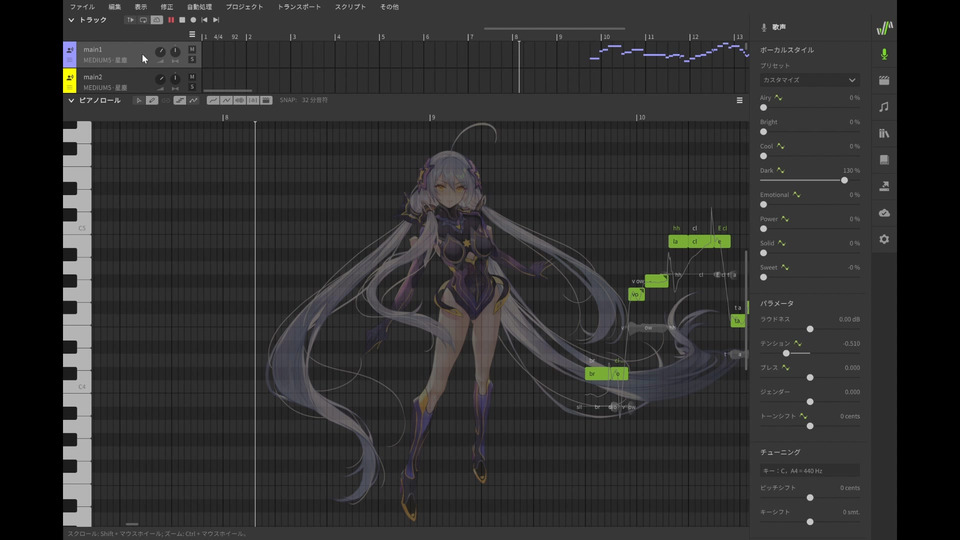960x540 pixels.
Task: Toggle pitch curve display in piano roll
Action: (212, 100)
